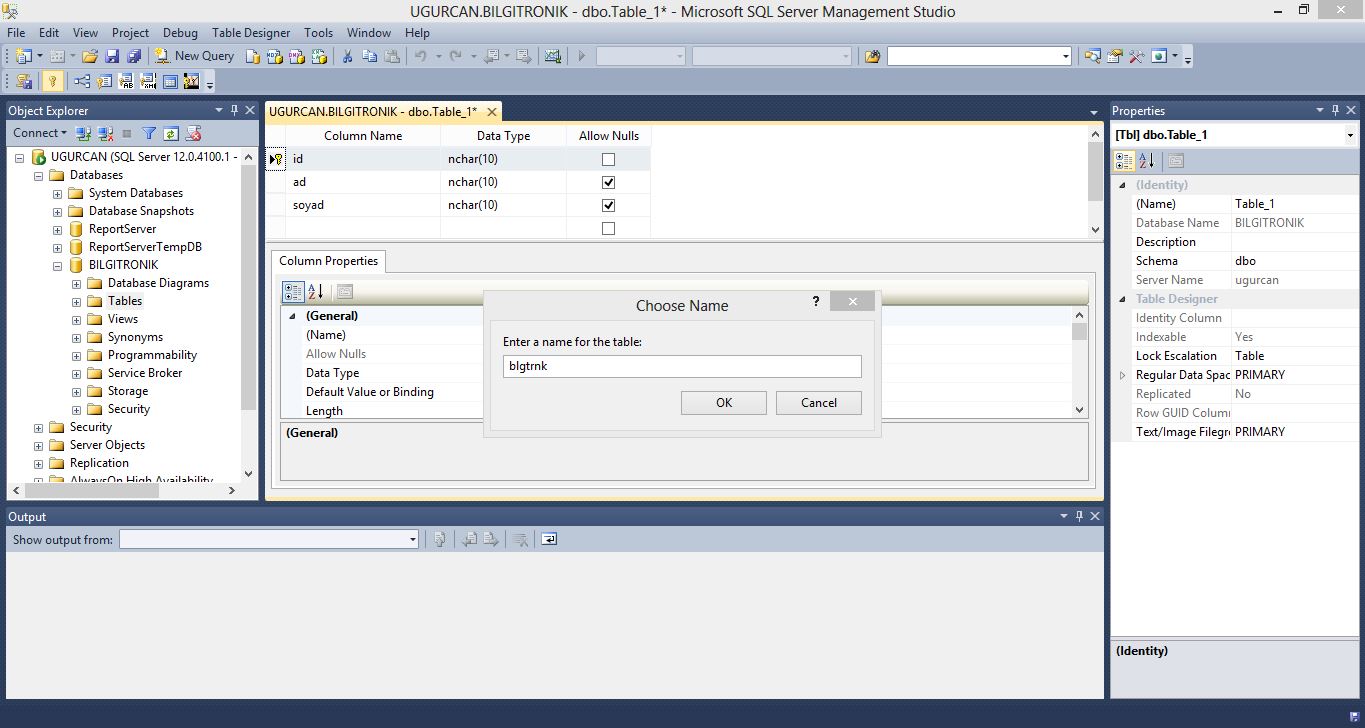Close the Choose Name dialog

pos(852,301)
